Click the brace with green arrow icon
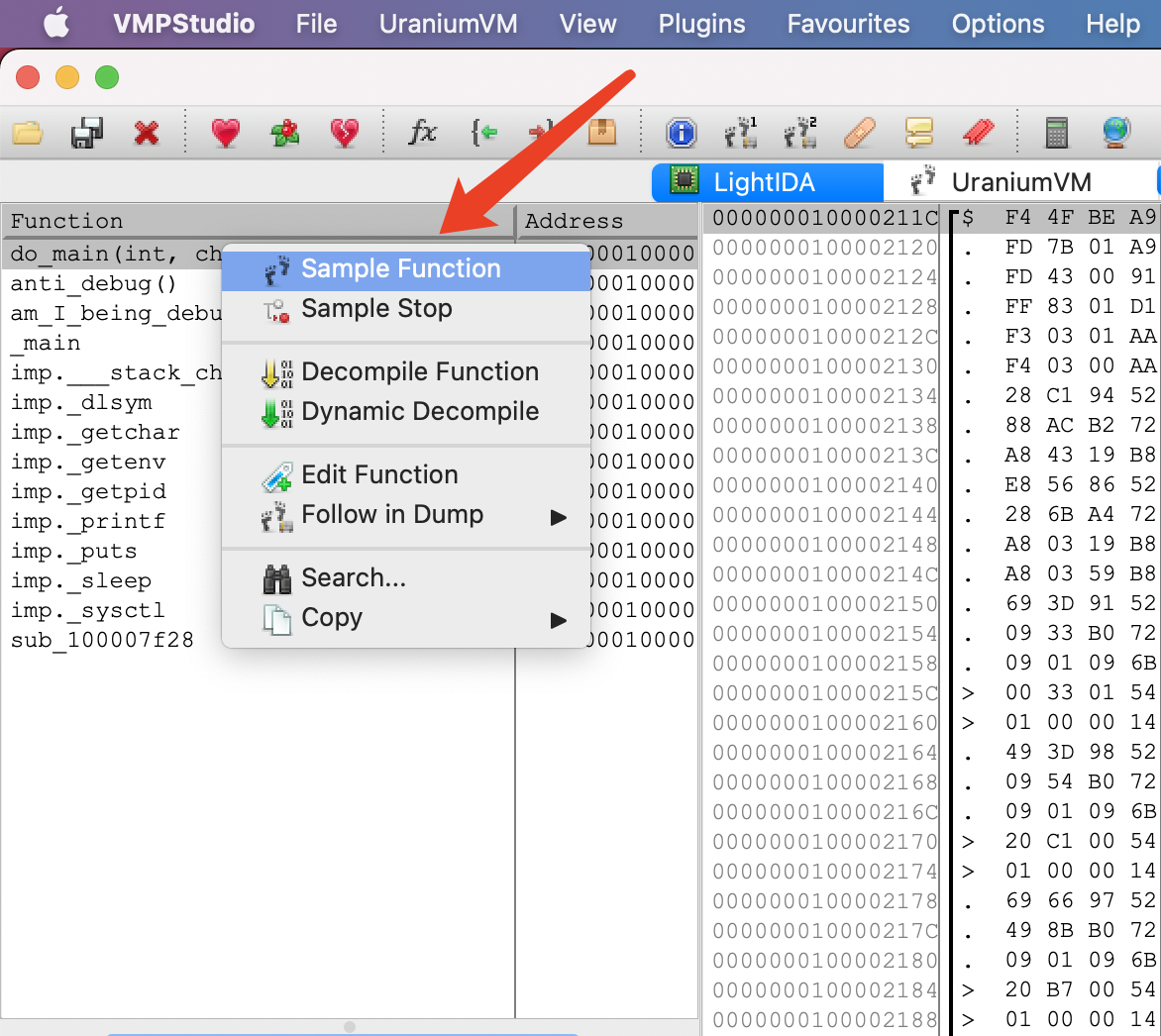 pos(483,134)
